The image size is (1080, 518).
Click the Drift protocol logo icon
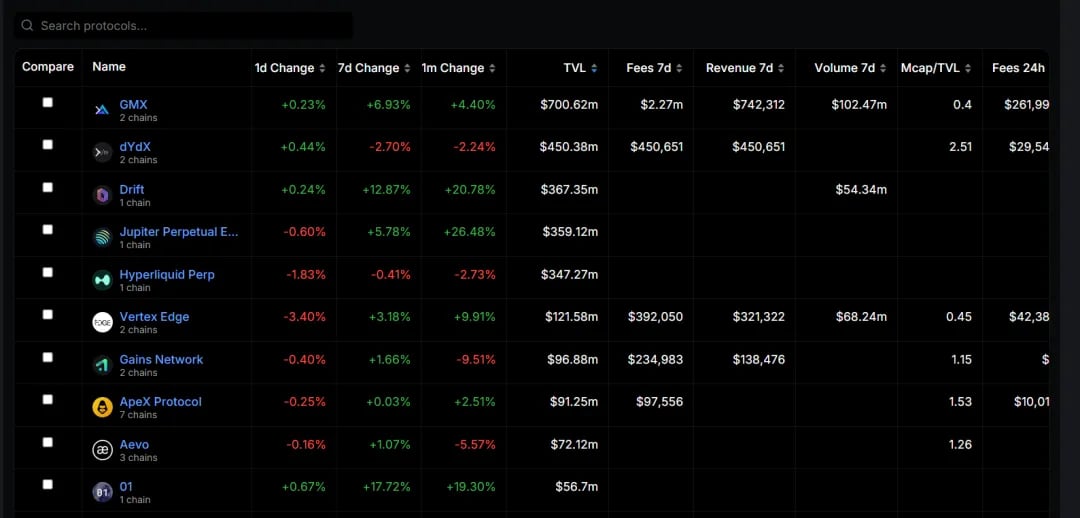[x=102, y=196]
